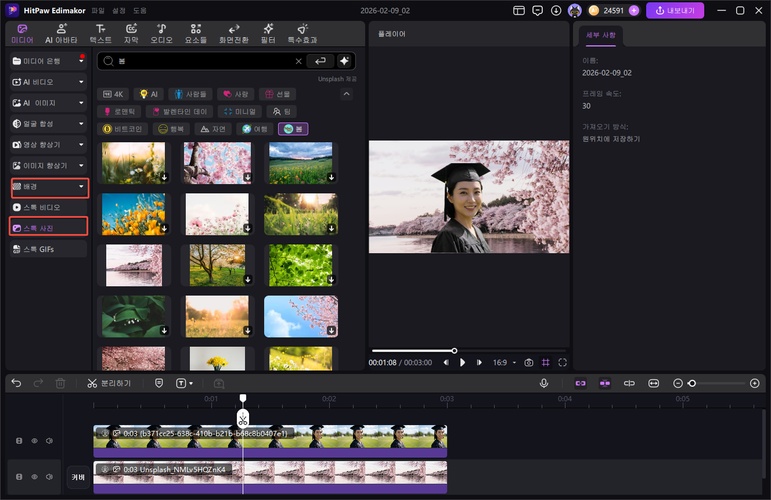
Task: Click the zoom-in plus icon on timeline
Action: pos(754,383)
